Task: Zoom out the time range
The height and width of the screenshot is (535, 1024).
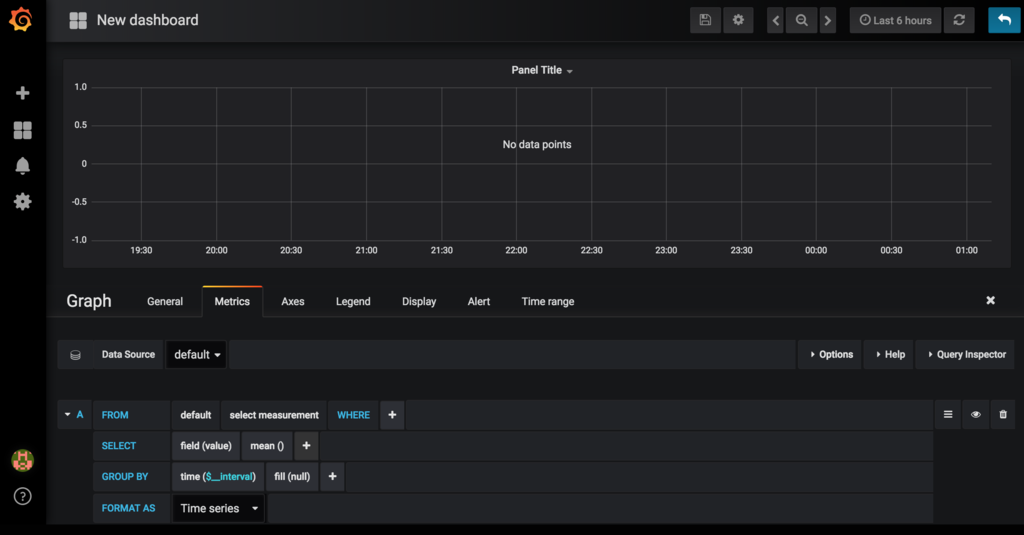Action: point(801,20)
